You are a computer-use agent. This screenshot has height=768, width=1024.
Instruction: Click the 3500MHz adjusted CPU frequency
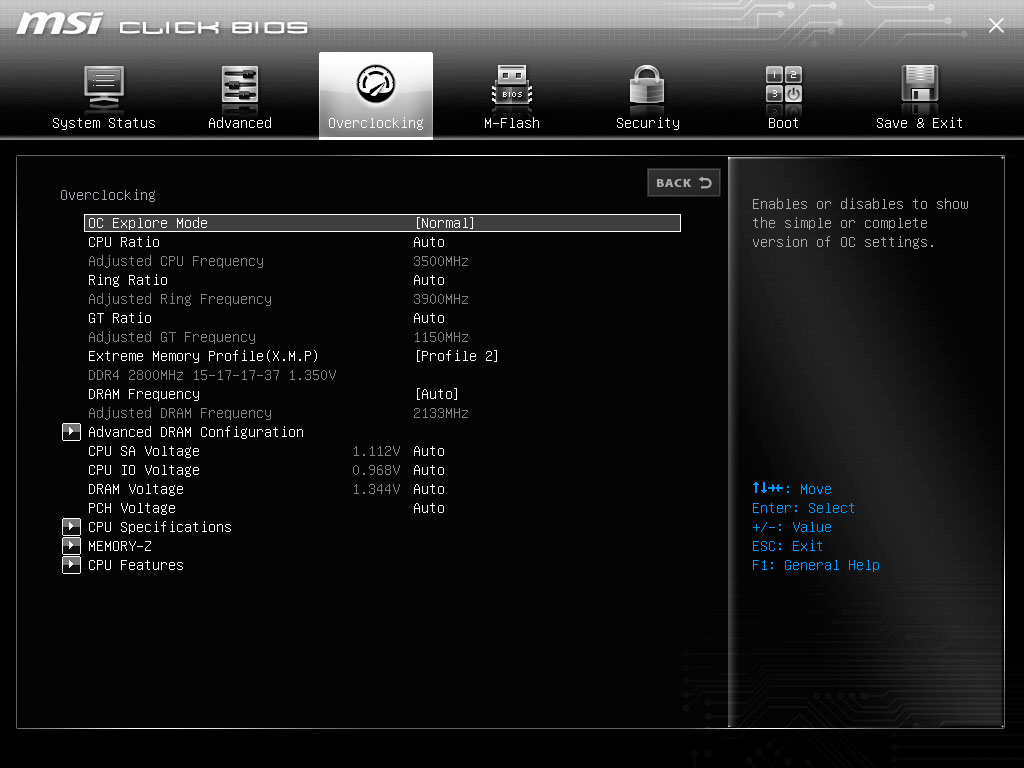pos(441,261)
